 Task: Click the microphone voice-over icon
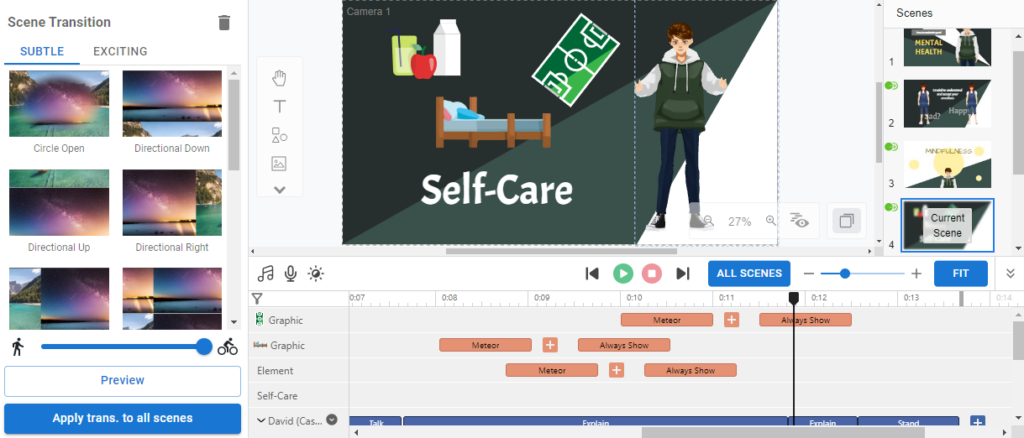pos(290,273)
